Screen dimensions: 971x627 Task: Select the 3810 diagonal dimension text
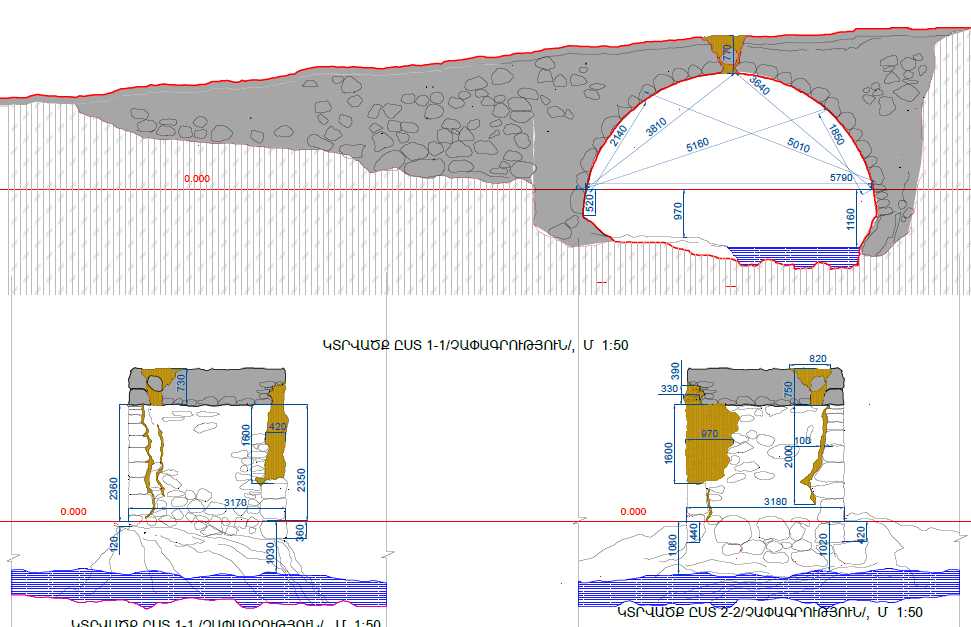(656, 127)
